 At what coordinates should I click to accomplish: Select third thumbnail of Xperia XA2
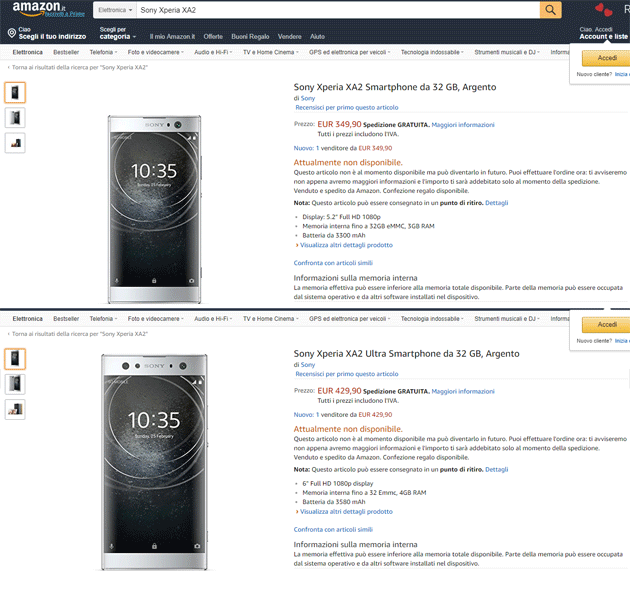(15, 142)
